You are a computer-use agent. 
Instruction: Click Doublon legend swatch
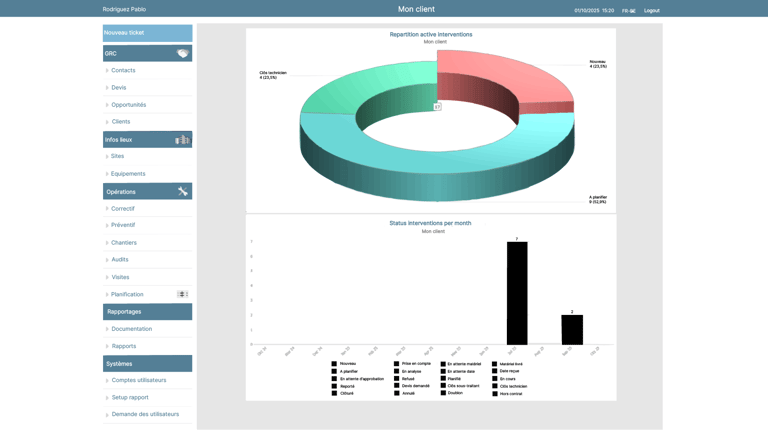pyautogui.click(x=443, y=393)
